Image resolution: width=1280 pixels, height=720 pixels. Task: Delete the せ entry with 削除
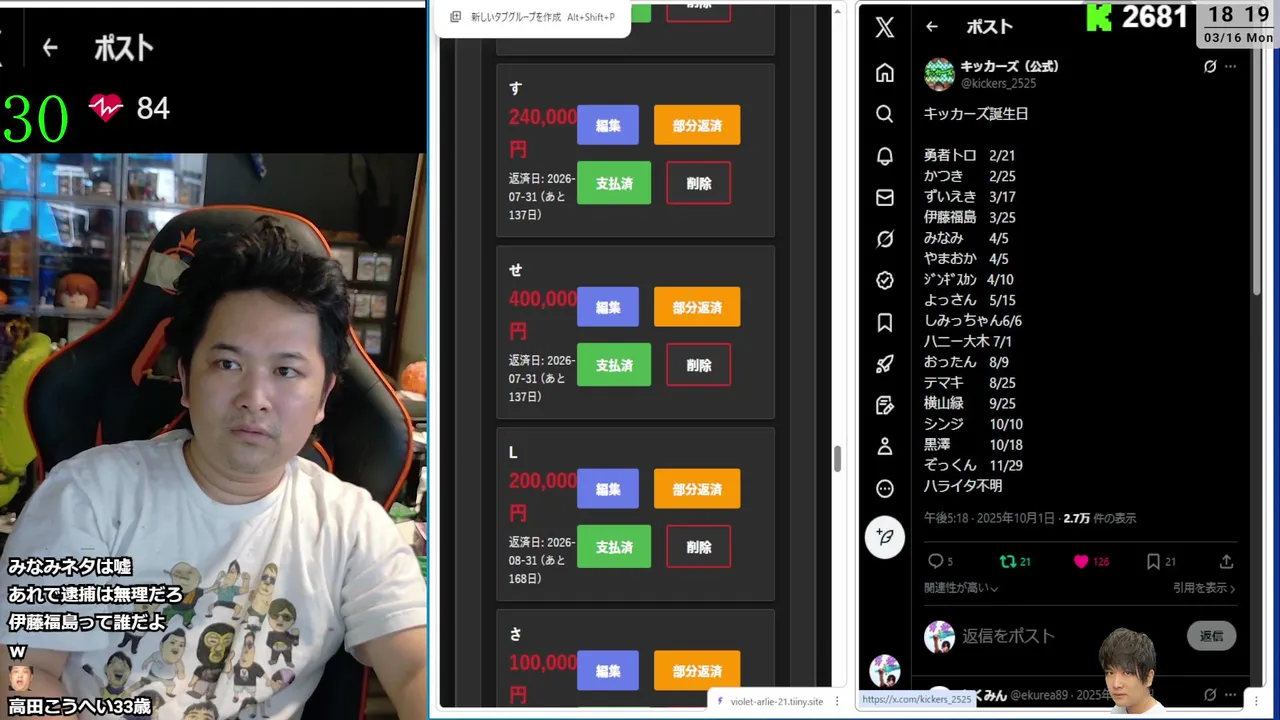click(698, 365)
